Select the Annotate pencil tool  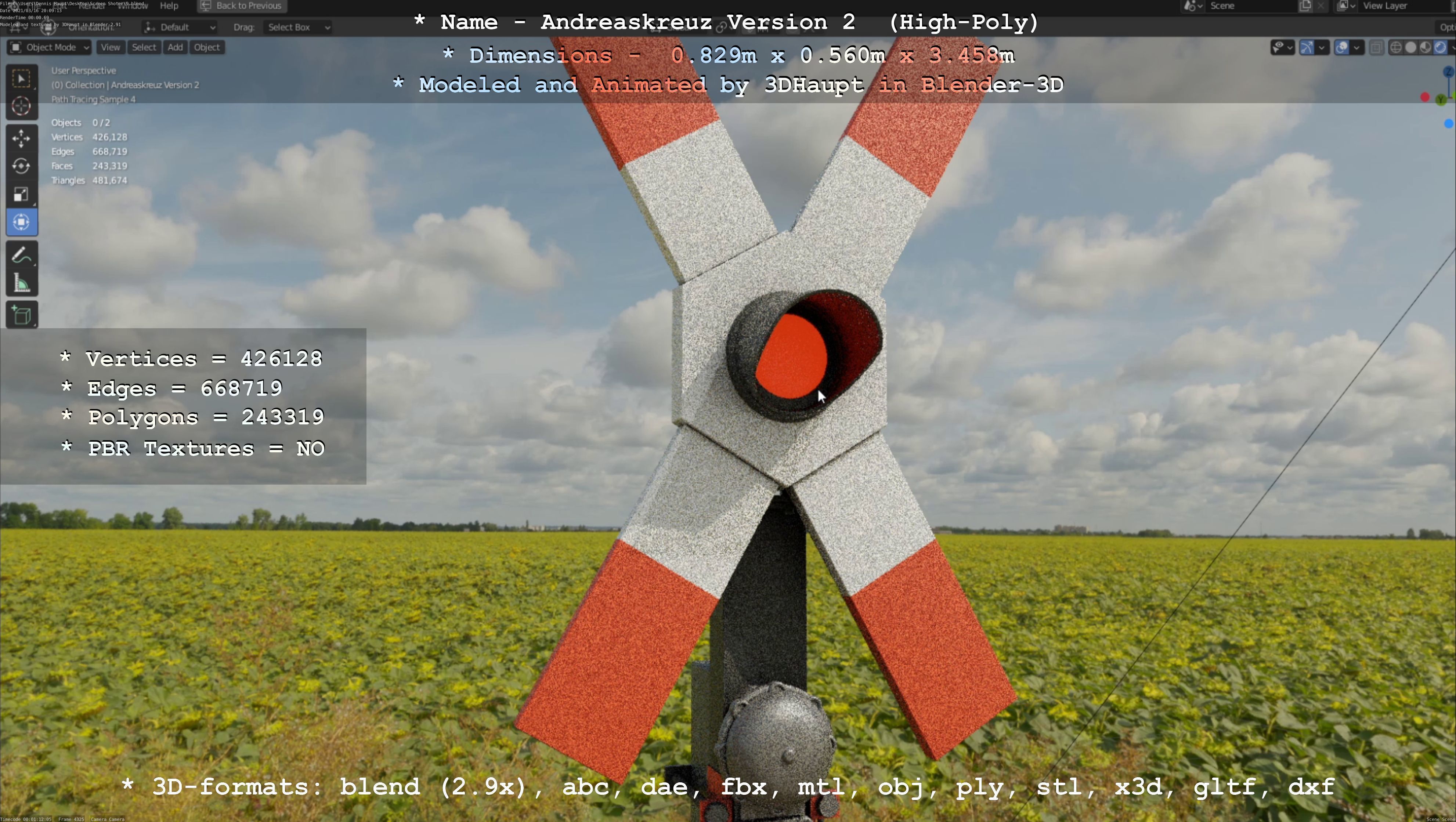point(21,256)
